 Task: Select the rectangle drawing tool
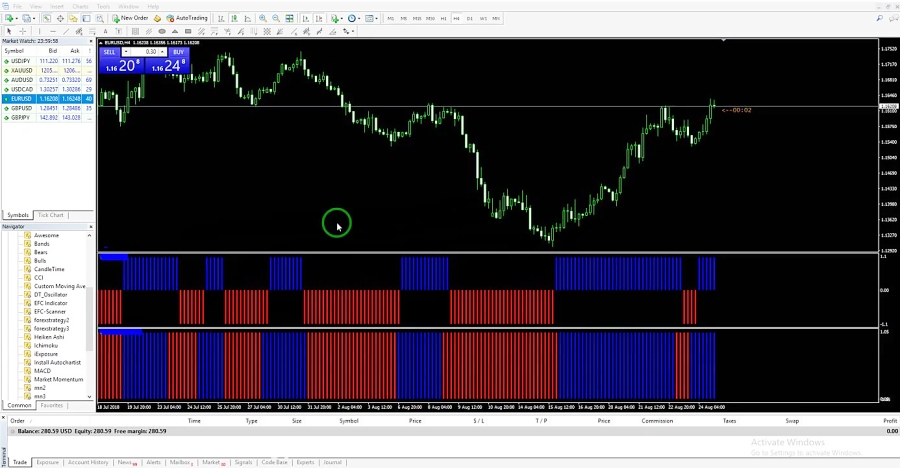point(188,31)
